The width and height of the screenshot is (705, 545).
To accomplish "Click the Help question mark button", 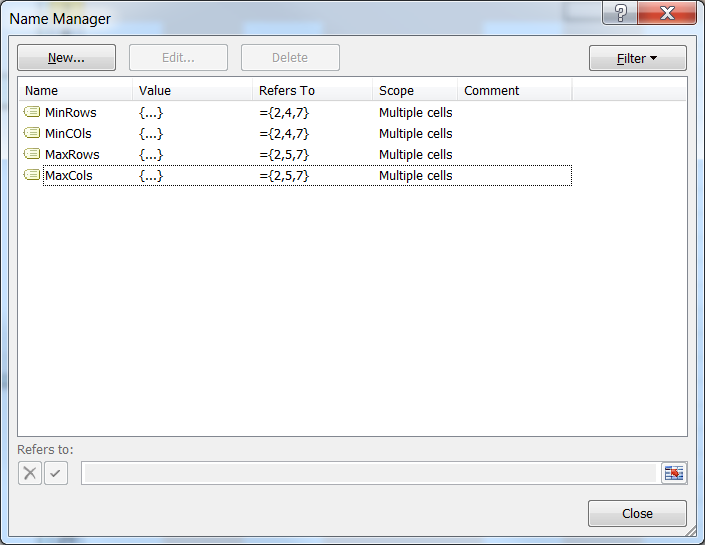I will [x=621, y=13].
